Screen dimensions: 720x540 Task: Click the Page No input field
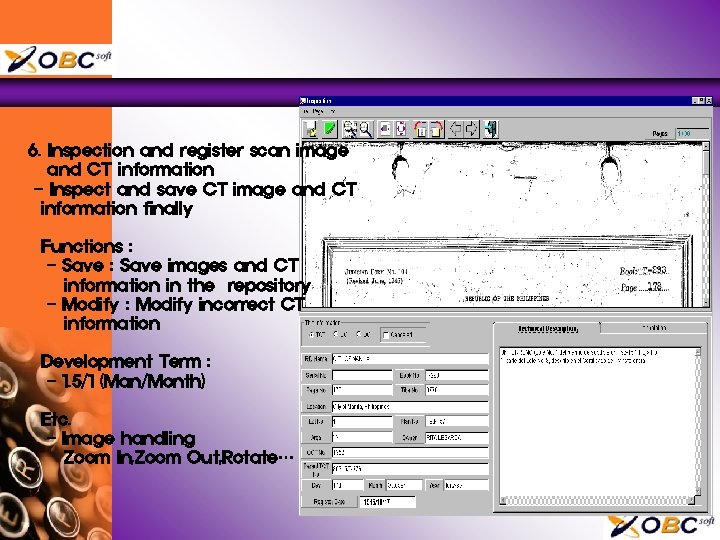[x=362, y=390]
